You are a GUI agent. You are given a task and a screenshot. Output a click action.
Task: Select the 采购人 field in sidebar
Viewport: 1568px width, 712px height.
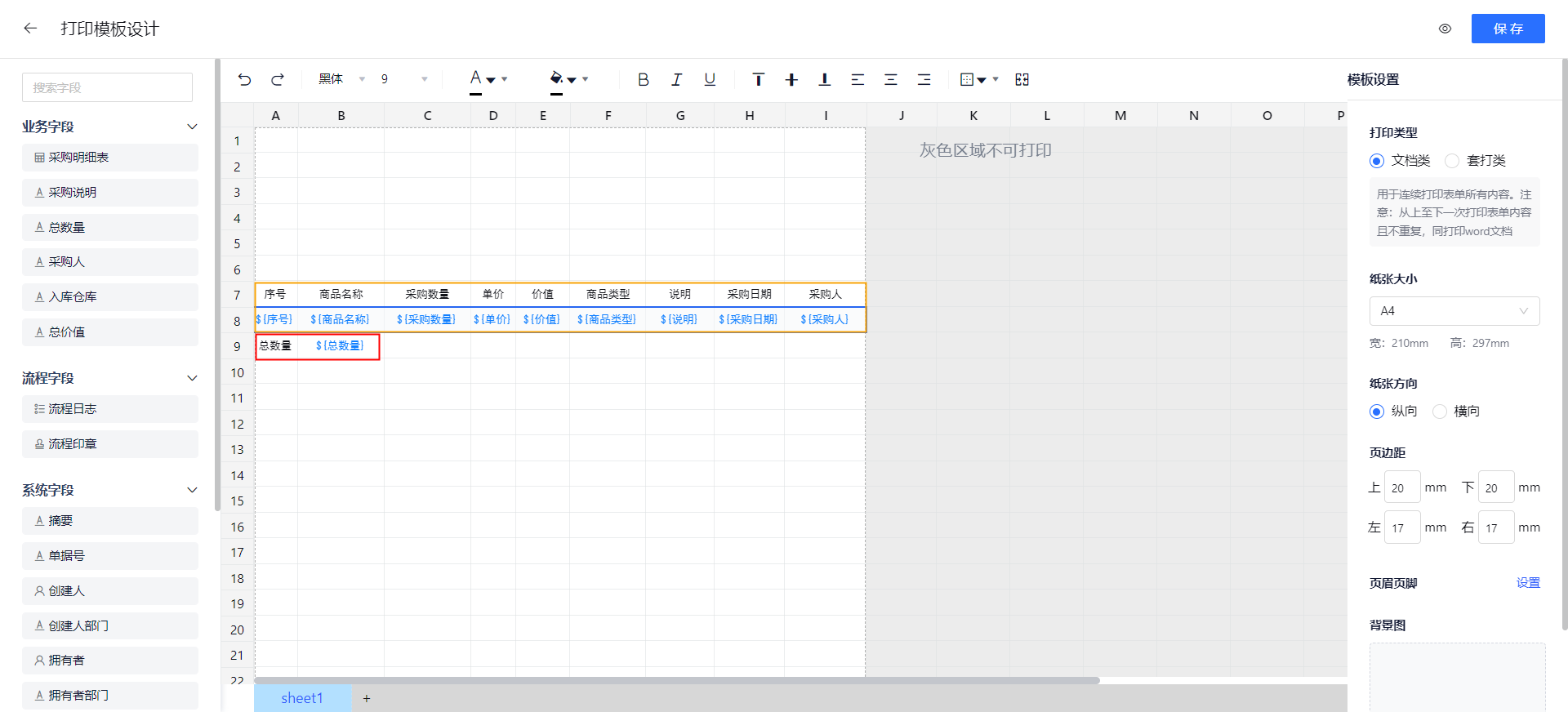click(x=110, y=262)
